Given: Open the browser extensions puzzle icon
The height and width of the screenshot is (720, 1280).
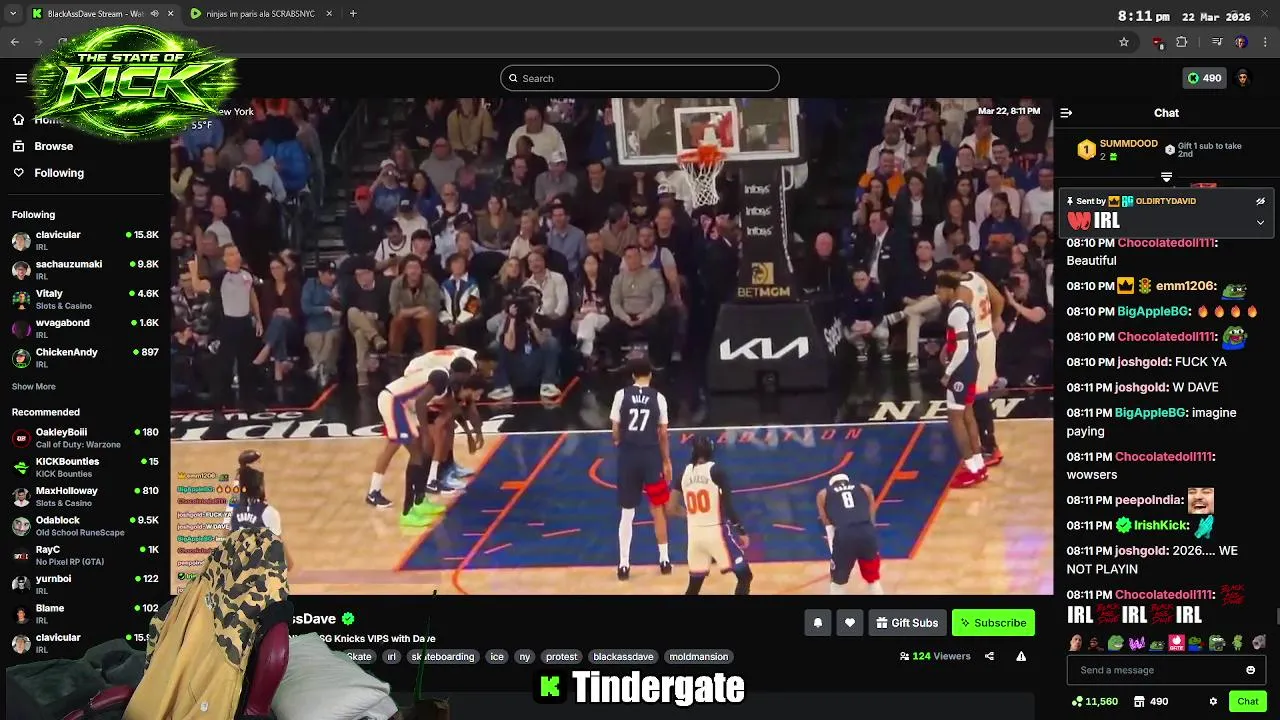Looking at the screenshot, I should pyautogui.click(x=1182, y=42).
